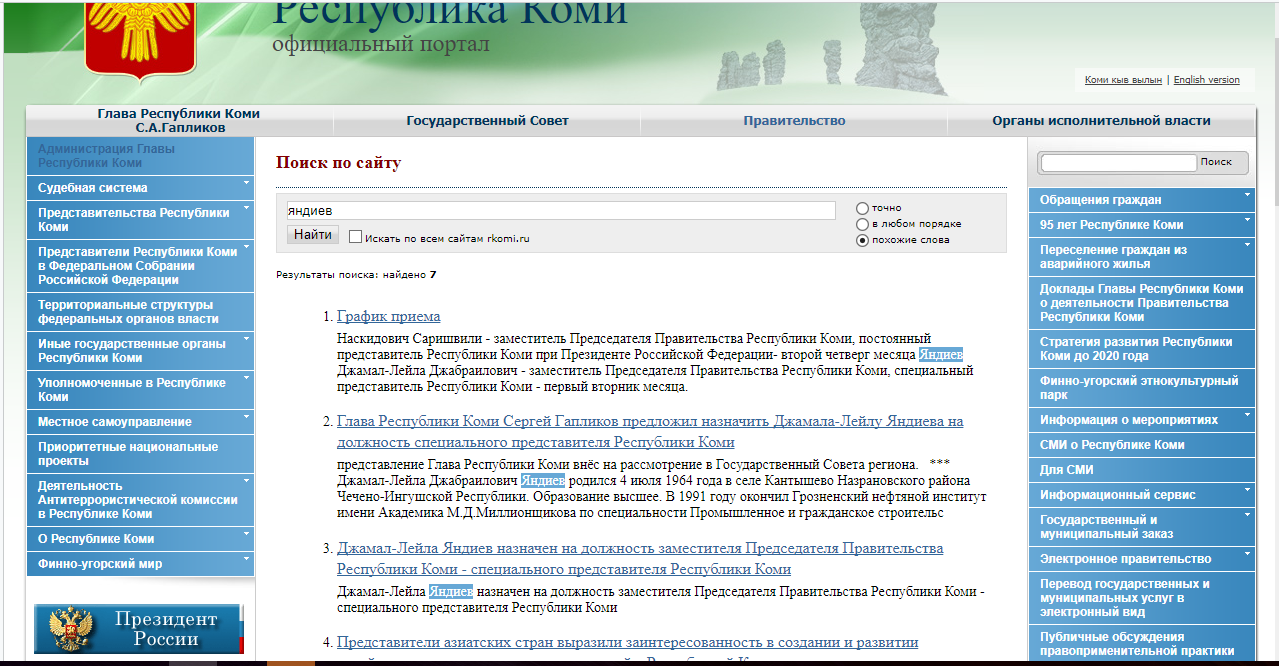Open the Государственный Совет tab
This screenshot has width=1279, height=666.
coord(487,121)
